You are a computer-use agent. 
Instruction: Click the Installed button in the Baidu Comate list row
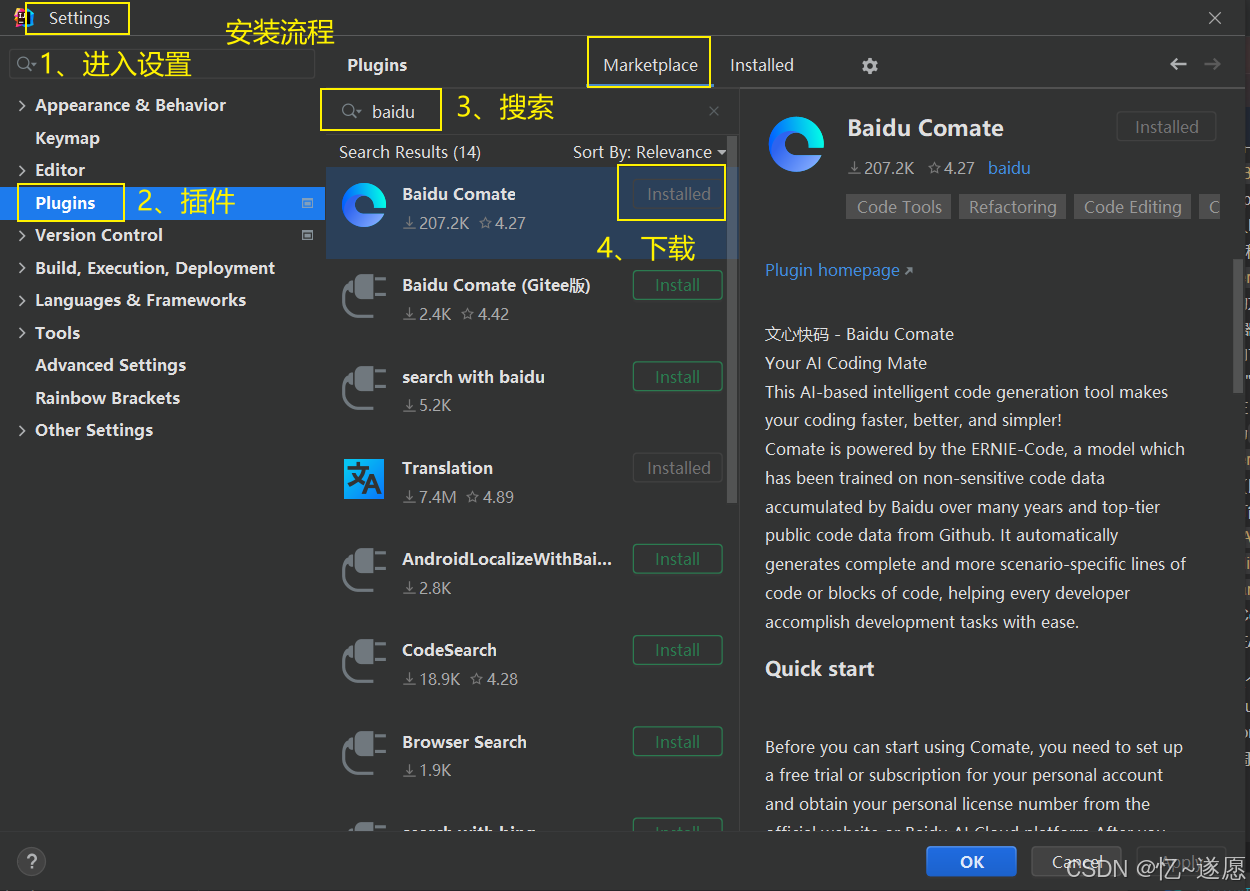[x=678, y=194]
